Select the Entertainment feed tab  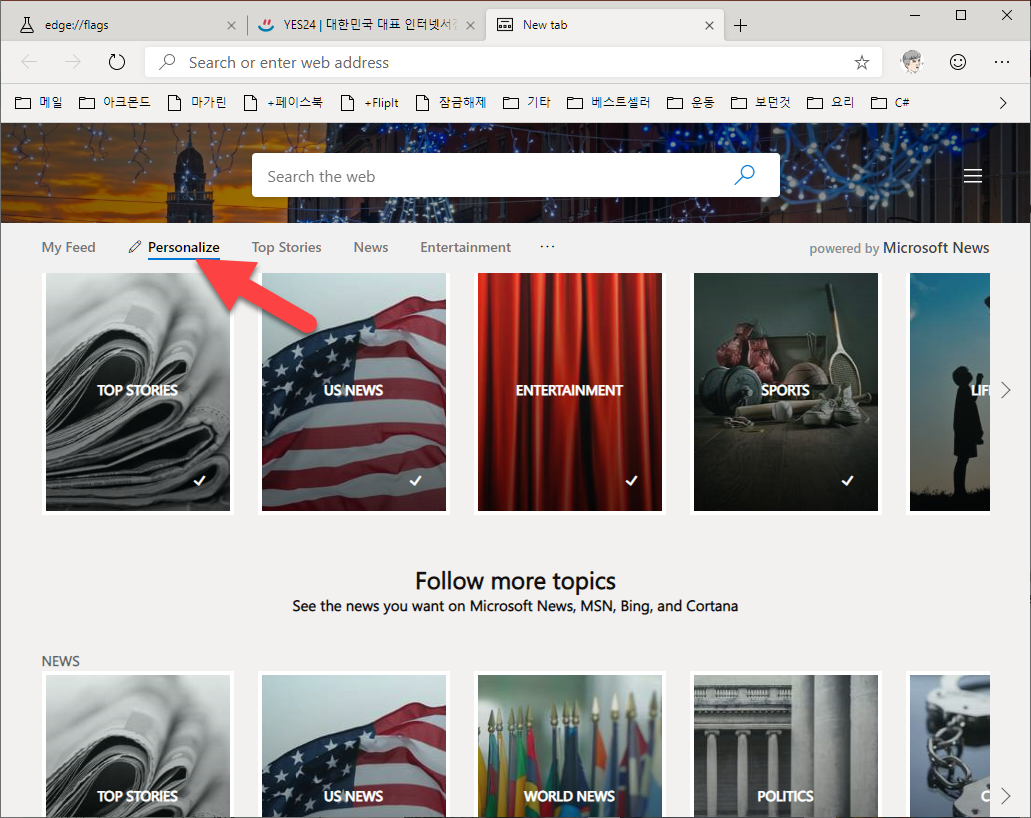[466, 247]
